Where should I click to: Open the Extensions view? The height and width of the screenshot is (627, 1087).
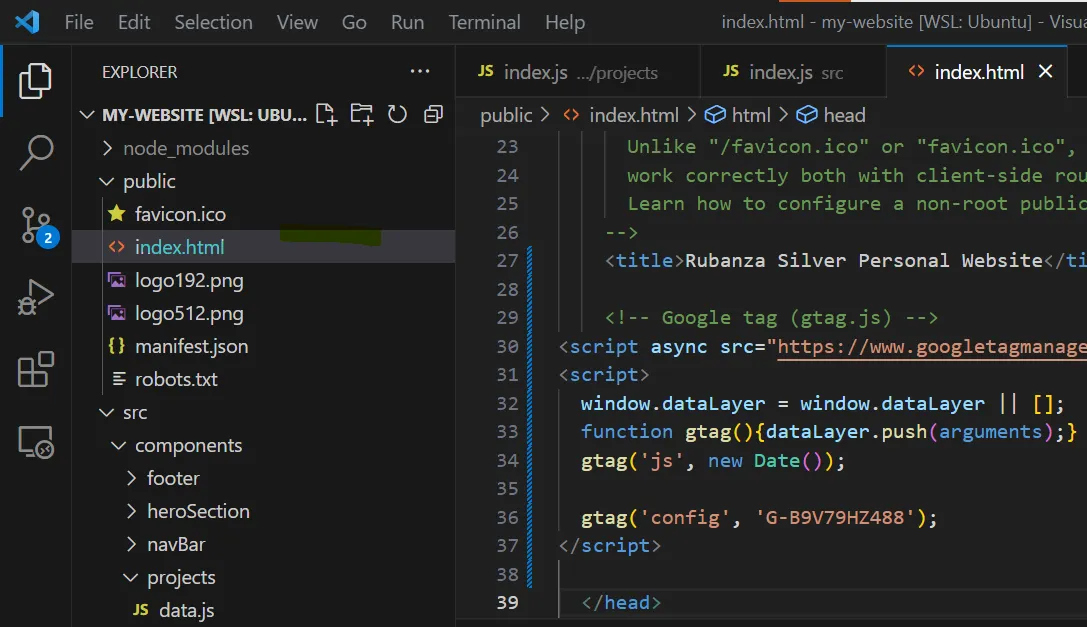click(x=36, y=370)
